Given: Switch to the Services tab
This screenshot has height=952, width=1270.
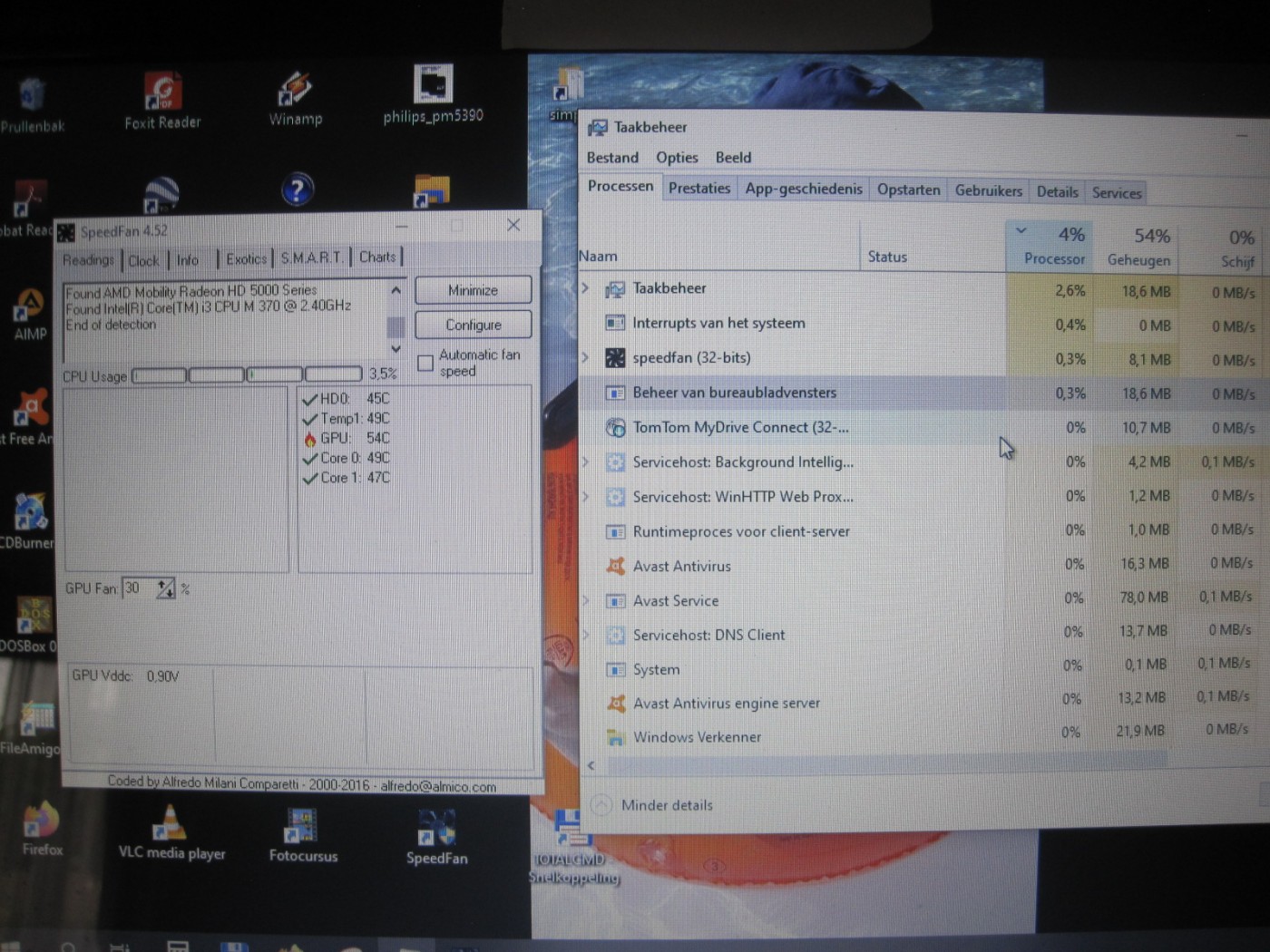Looking at the screenshot, I should coord(1117,192).
